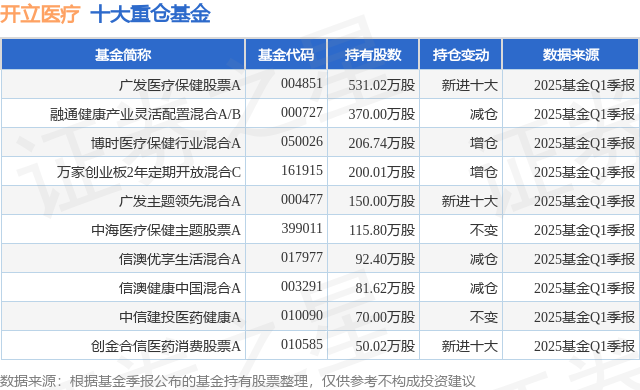Click the 基金简称 column header
This screenshot has height=390, width=640.
123,54
